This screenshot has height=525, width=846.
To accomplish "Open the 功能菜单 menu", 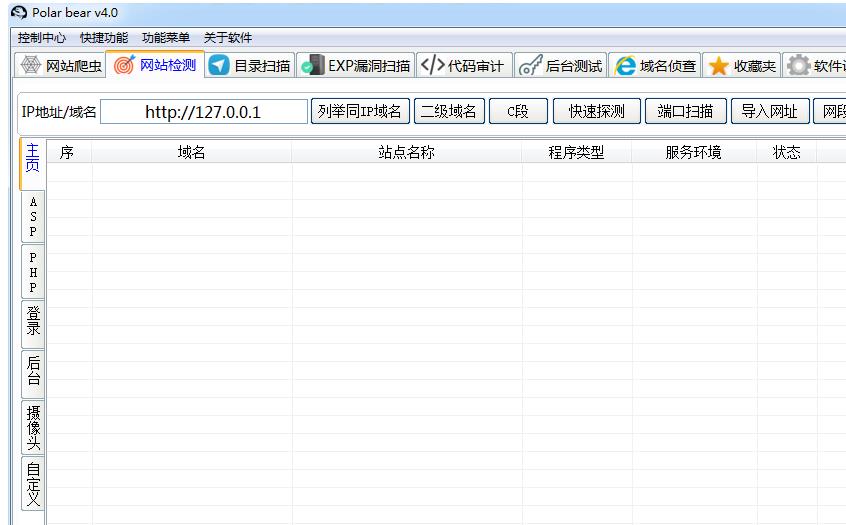I will pos(166,38).
